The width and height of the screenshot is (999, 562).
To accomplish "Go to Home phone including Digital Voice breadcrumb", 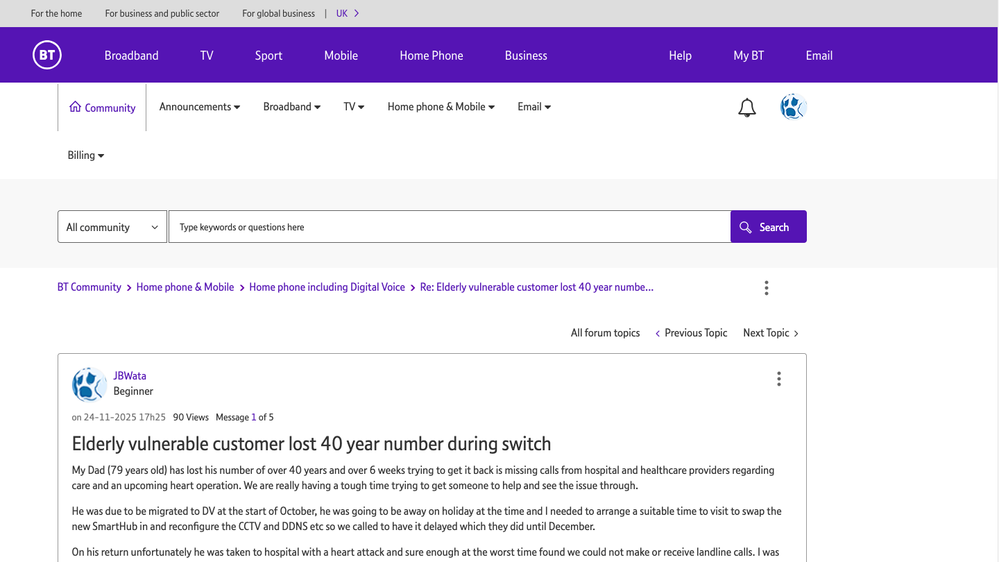I will (x=327, y=287).
